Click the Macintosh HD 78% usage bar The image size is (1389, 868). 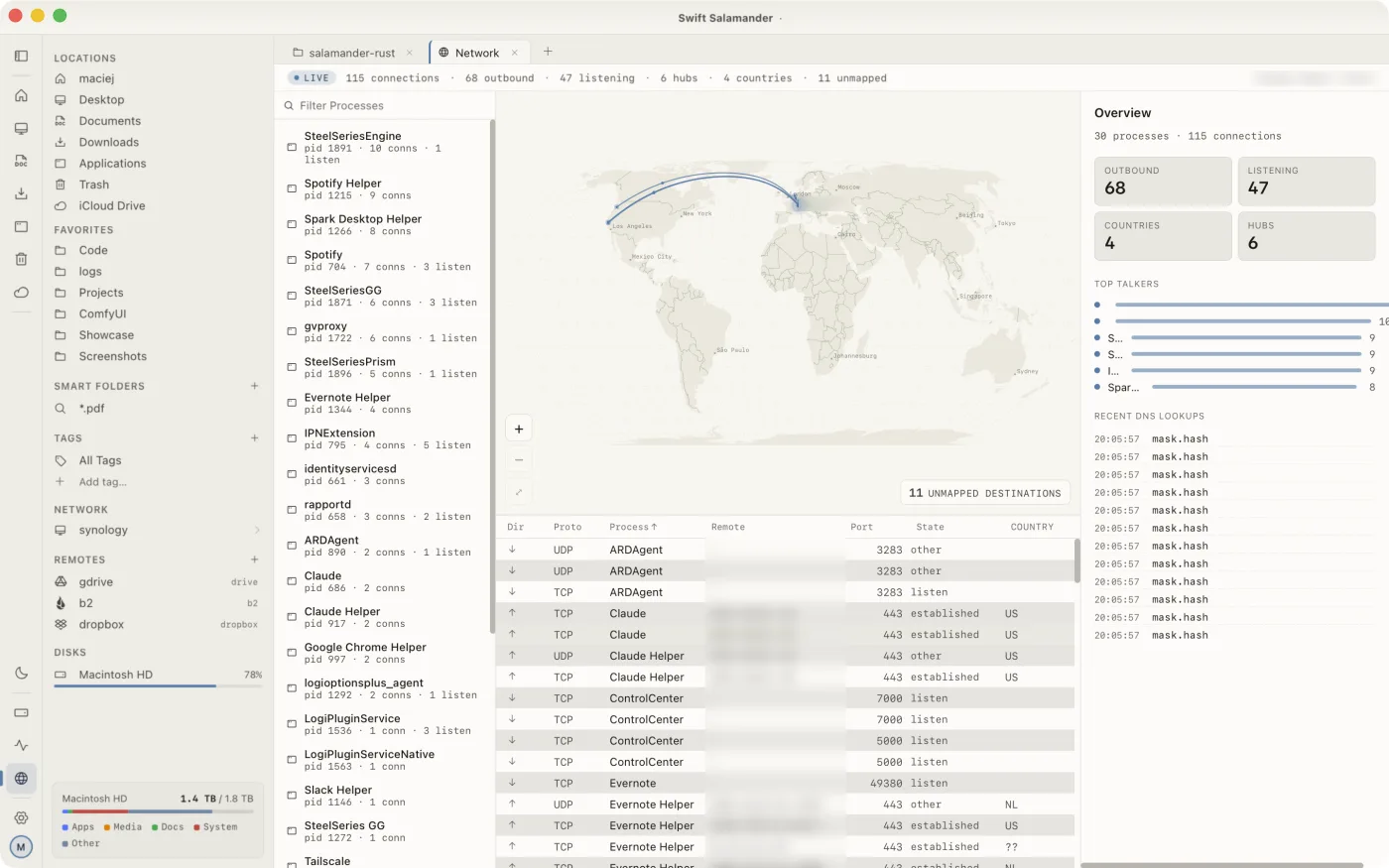coord(158,685)
